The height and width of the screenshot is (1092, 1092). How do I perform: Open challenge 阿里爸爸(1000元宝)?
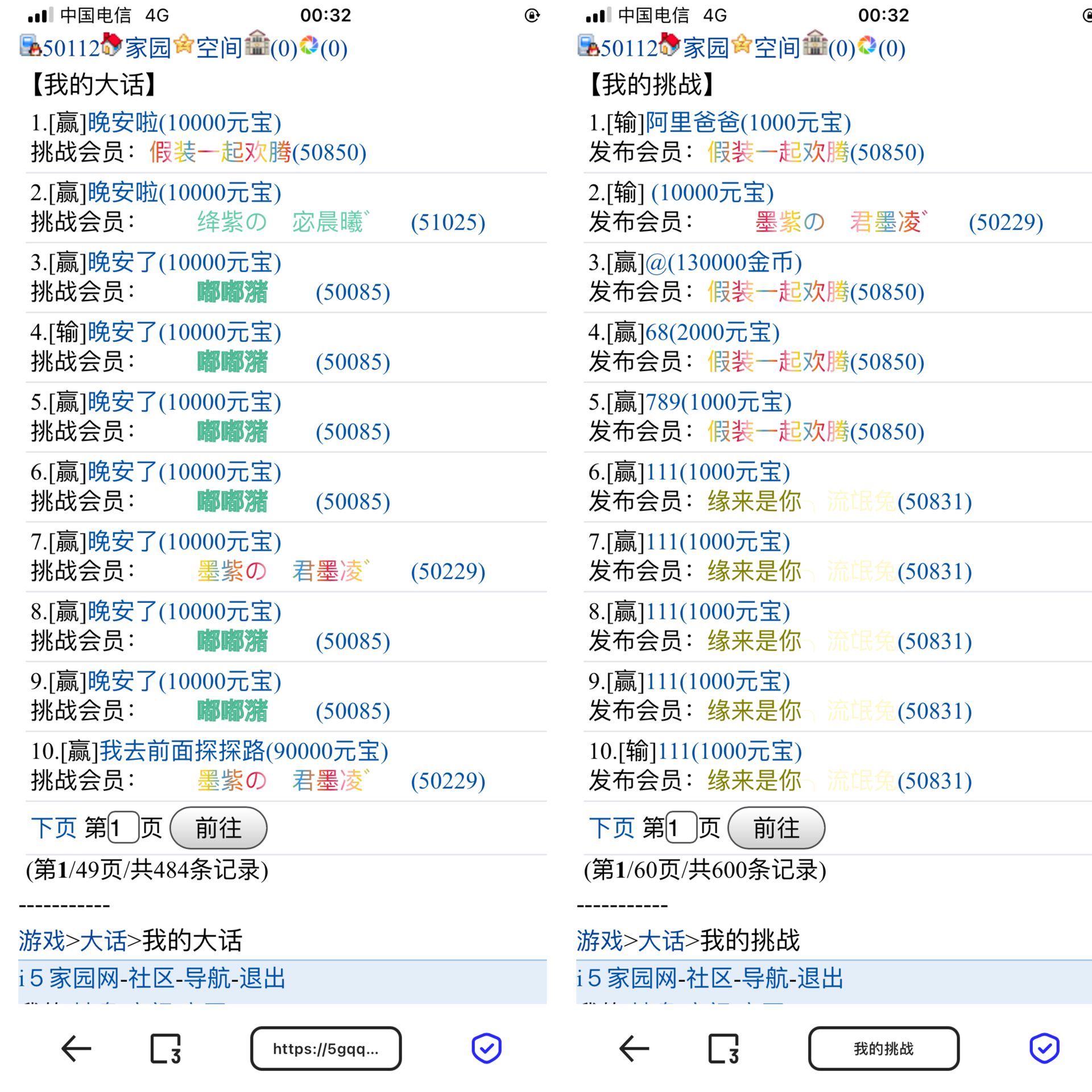[748, 123]
